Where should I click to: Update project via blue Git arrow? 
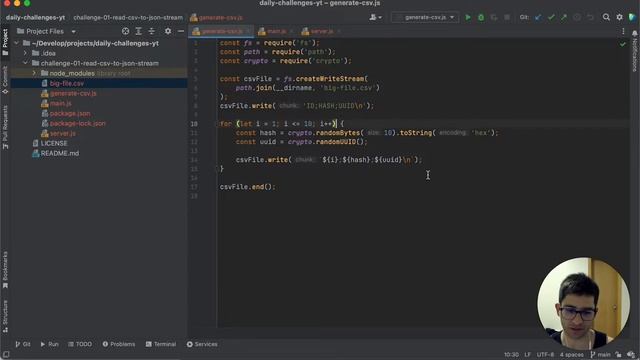pos(538,17)
